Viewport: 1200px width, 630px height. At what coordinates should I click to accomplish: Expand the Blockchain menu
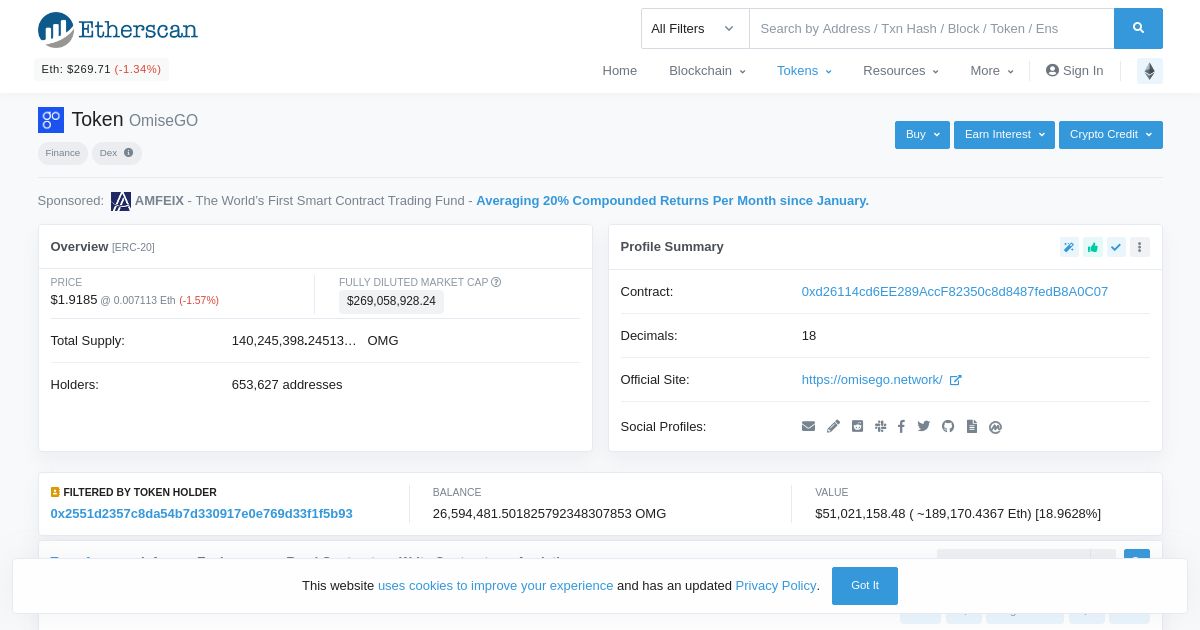707,71
